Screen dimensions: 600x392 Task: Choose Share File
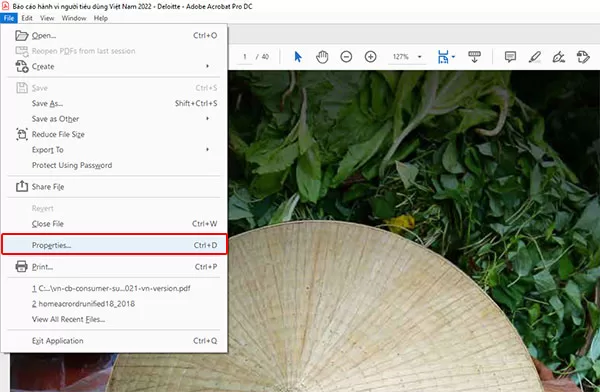click(x=114, y=187)
